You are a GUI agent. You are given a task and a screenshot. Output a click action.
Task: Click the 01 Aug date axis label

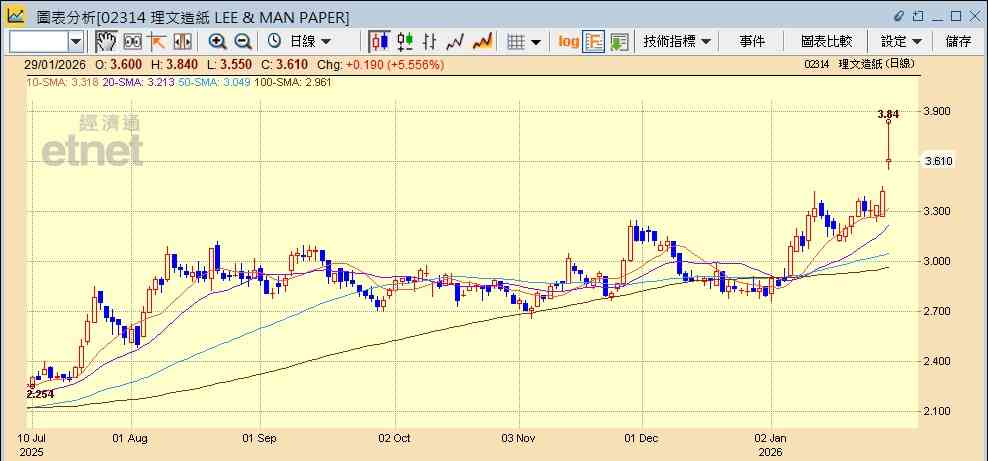pos(131,437)
